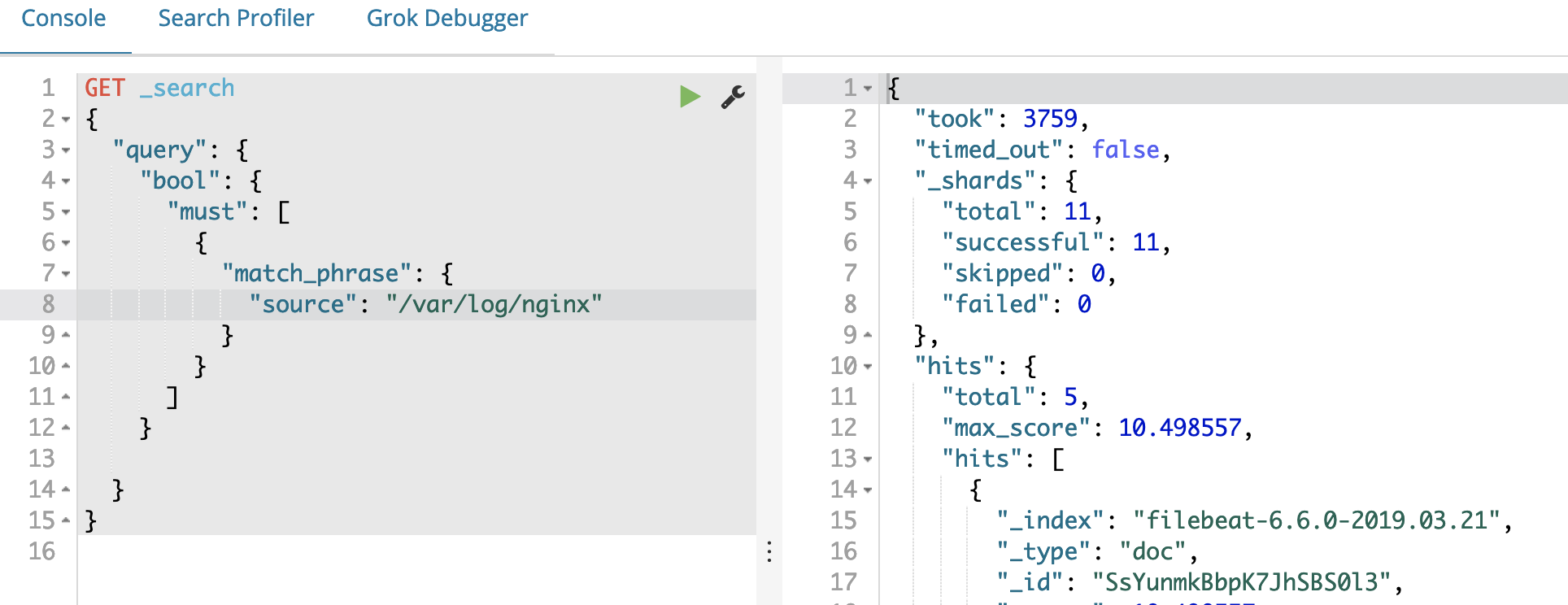
Task: Collapse the outer "hits" object on response line 10
Action: (x=868, y=367)
